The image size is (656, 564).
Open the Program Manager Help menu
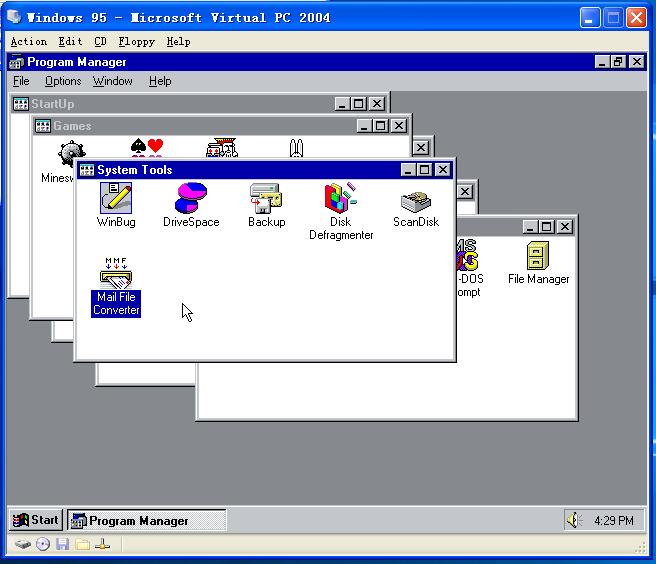(160, 81)
